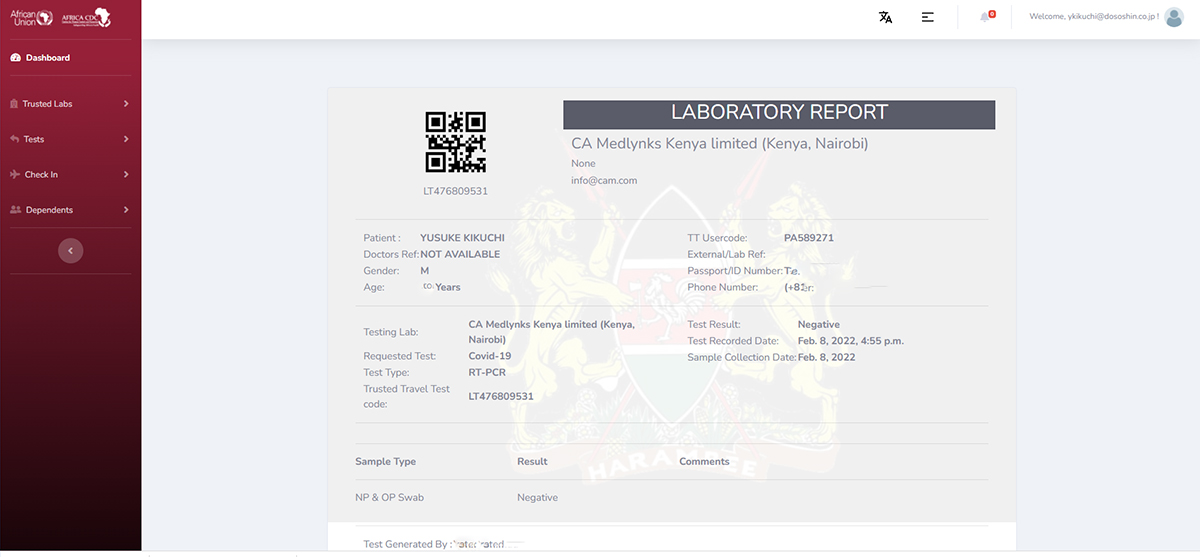
Task: Click the Check In airplane icon
Action: click(x=15, y=175)
